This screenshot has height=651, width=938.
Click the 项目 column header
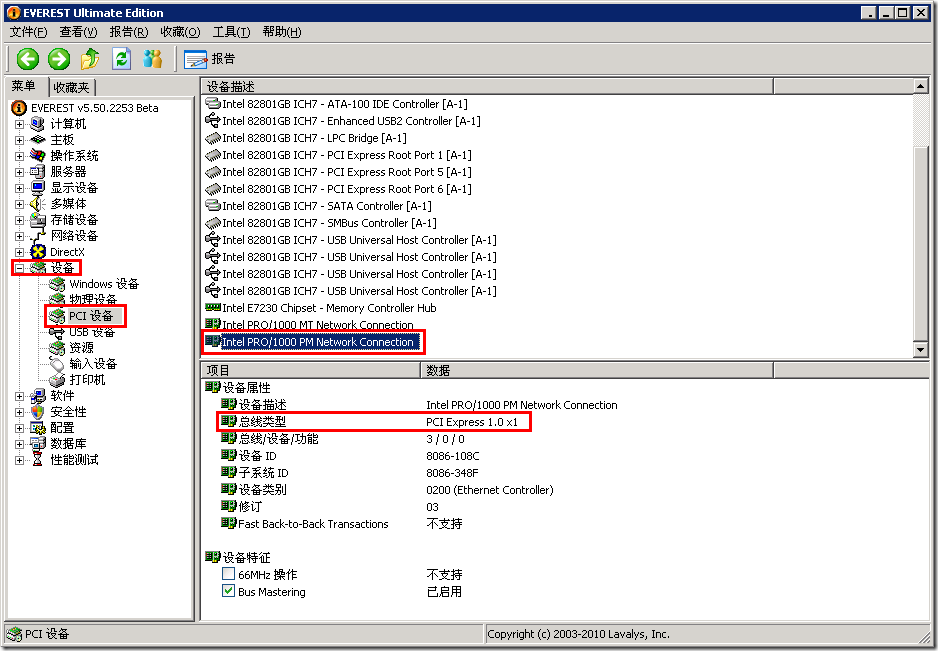(x=310, y=370)
